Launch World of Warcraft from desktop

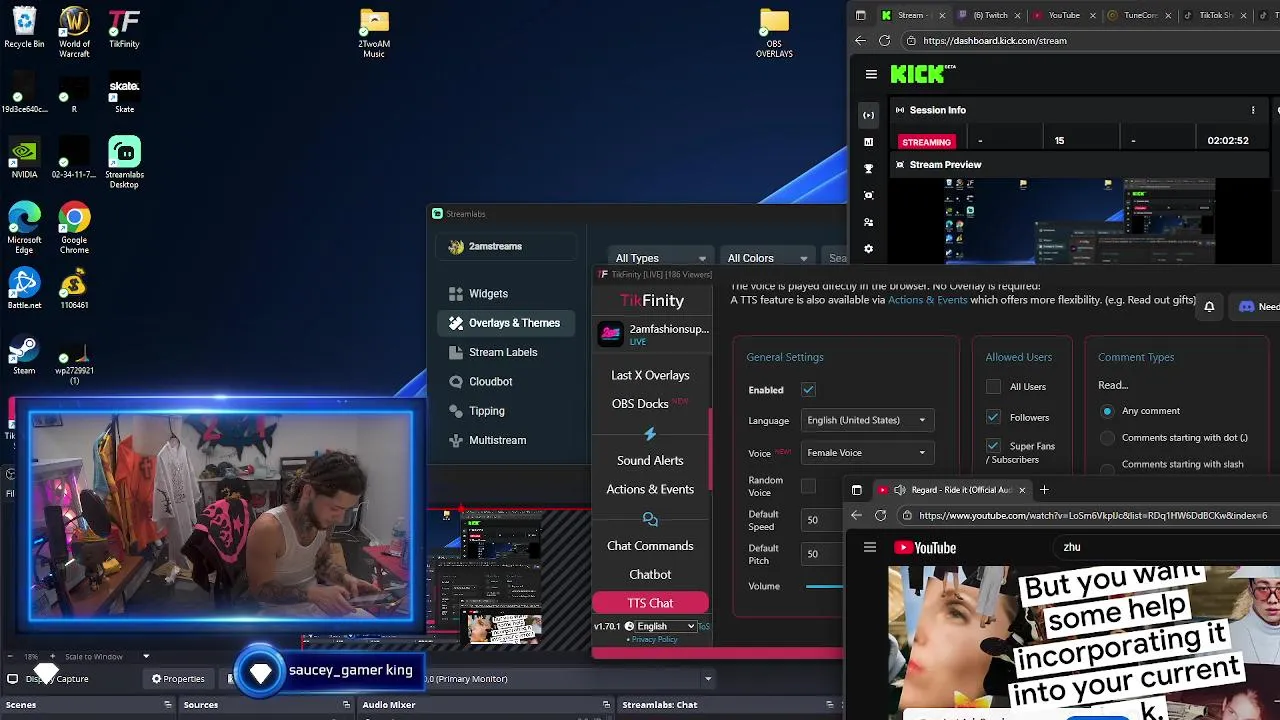coord(74,32)
